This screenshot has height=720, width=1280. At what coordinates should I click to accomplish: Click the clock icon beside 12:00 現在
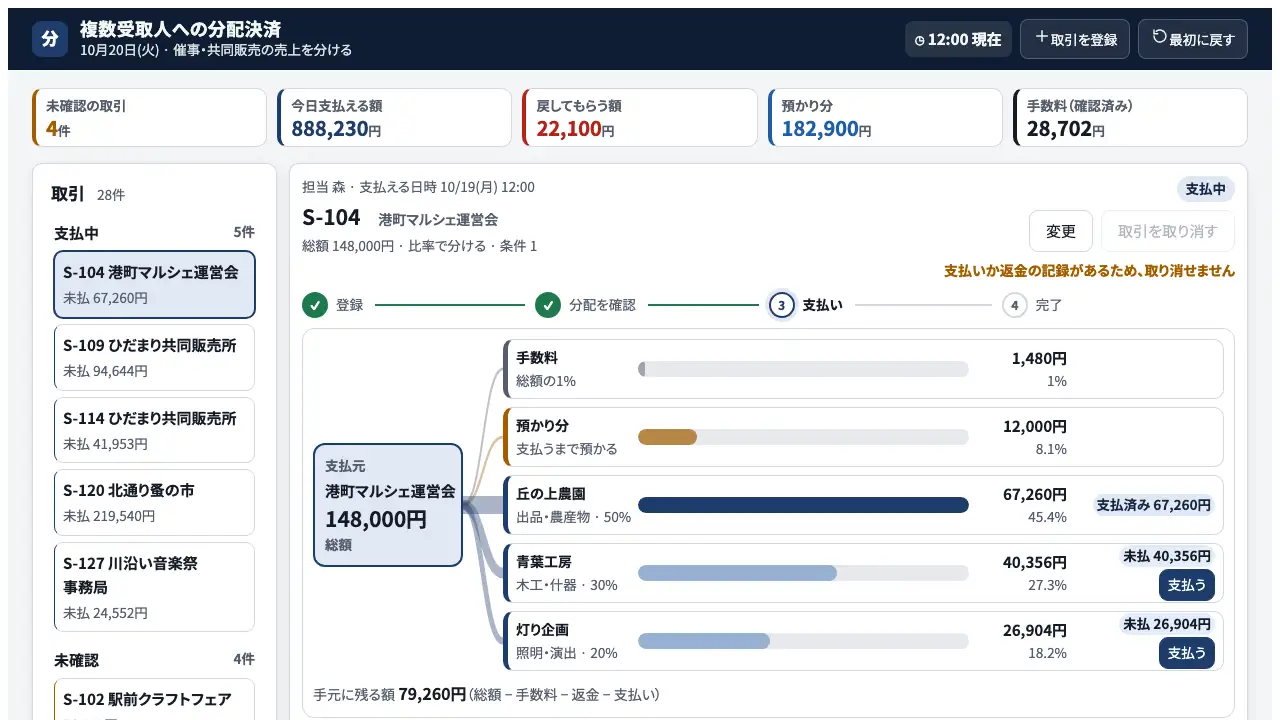tap(920, 40)
